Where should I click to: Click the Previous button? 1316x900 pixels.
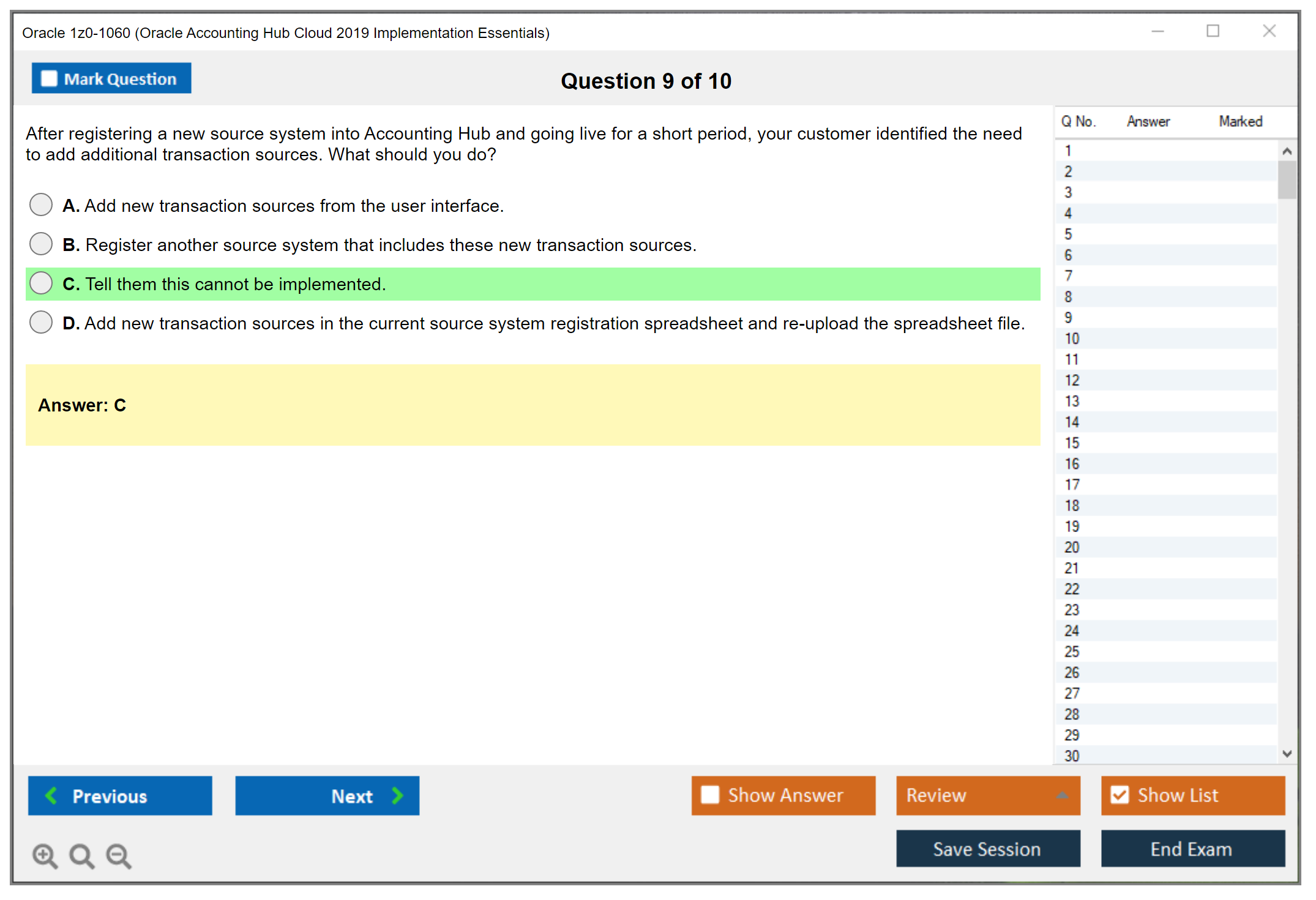click(119, 795)
